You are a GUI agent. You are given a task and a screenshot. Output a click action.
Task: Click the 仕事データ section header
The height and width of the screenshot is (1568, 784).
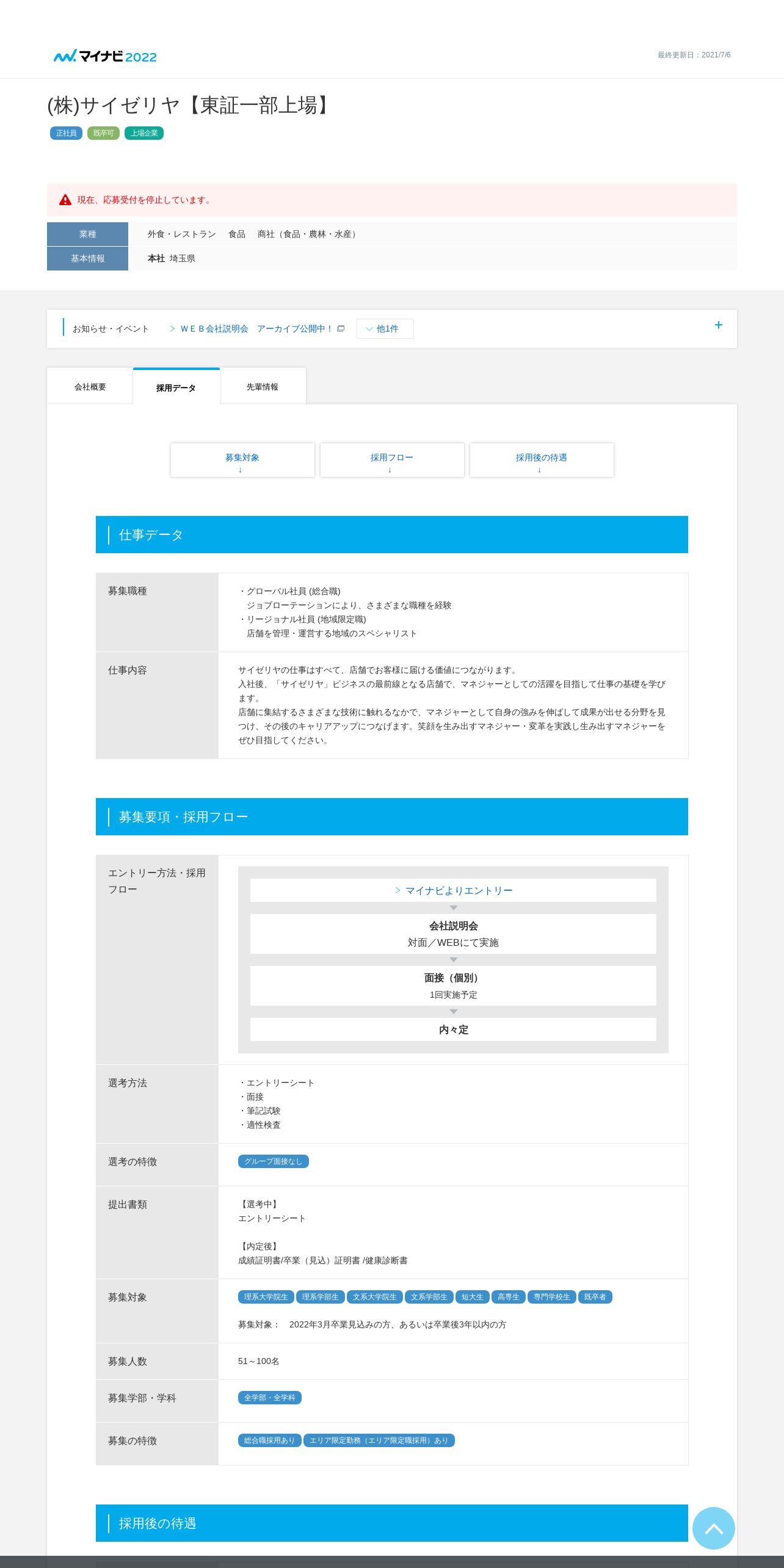click(392, 535)
